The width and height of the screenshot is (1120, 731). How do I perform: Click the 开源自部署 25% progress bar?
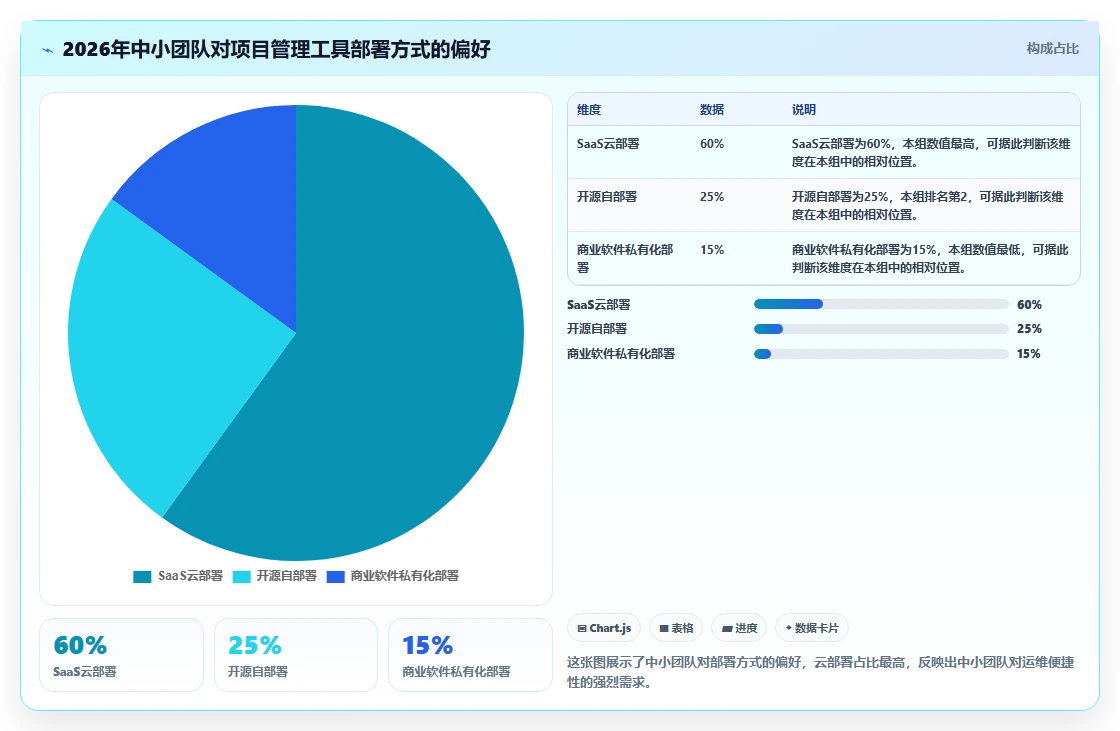pyautogui.click(x=881, y=329)
